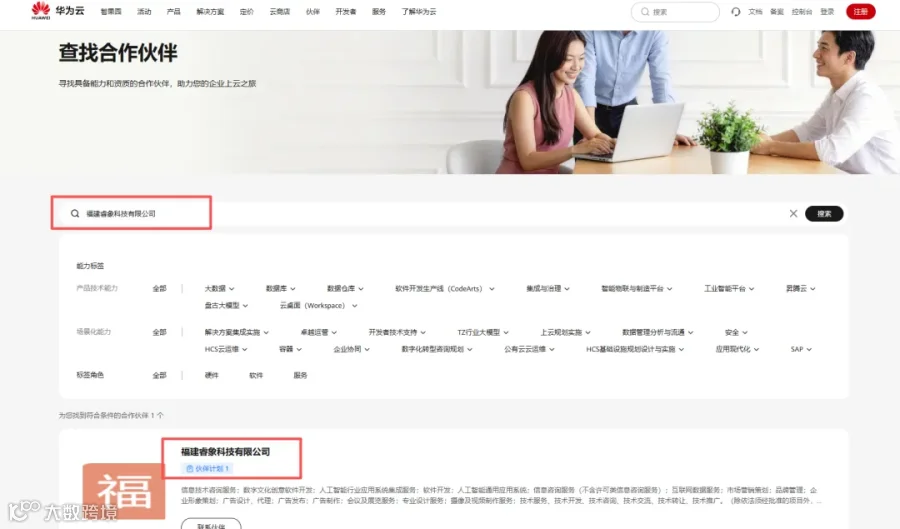This screenshot has width=900, height=529.
Task: Open the 解决方案 menu
Action: [210, 11]
